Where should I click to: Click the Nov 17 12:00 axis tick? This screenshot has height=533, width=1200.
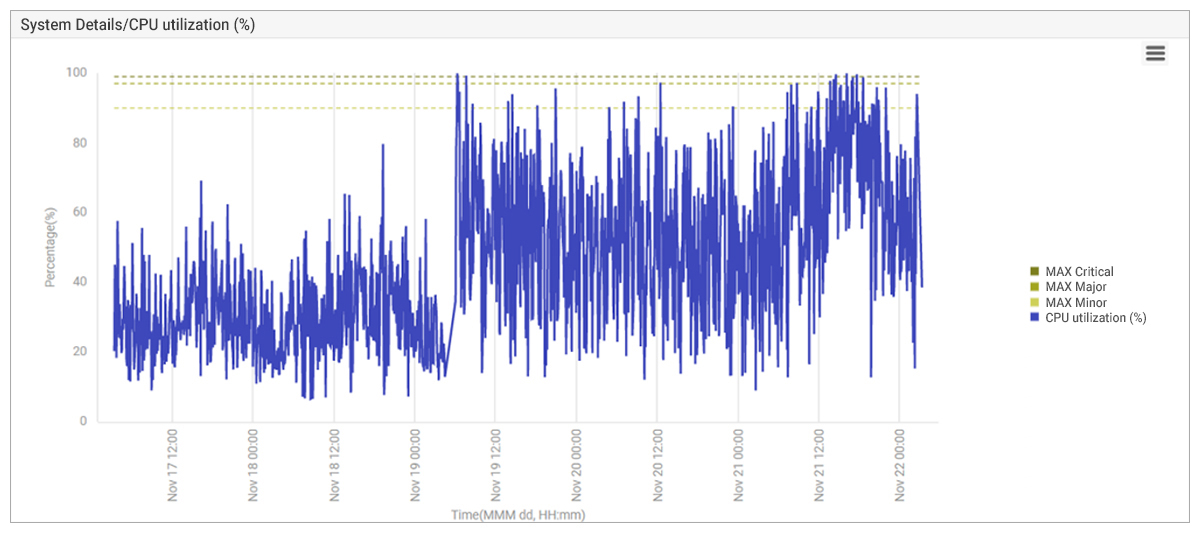pos(172,466)
